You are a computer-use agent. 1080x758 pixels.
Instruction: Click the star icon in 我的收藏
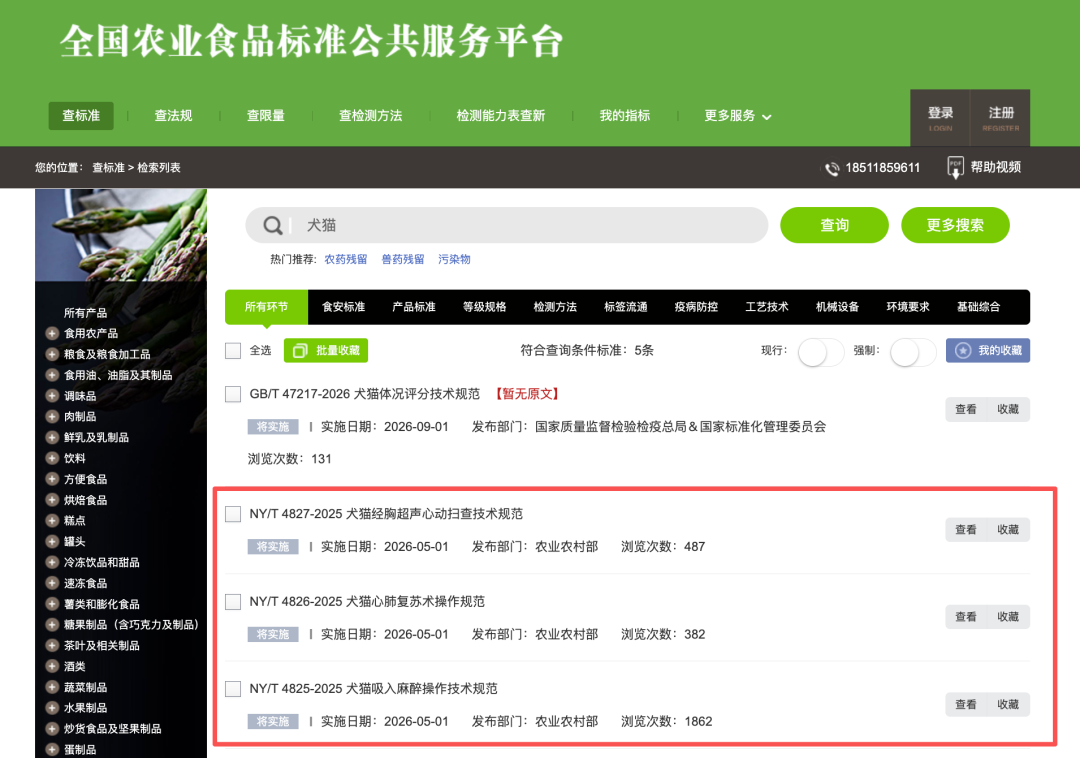pos(963,351)
